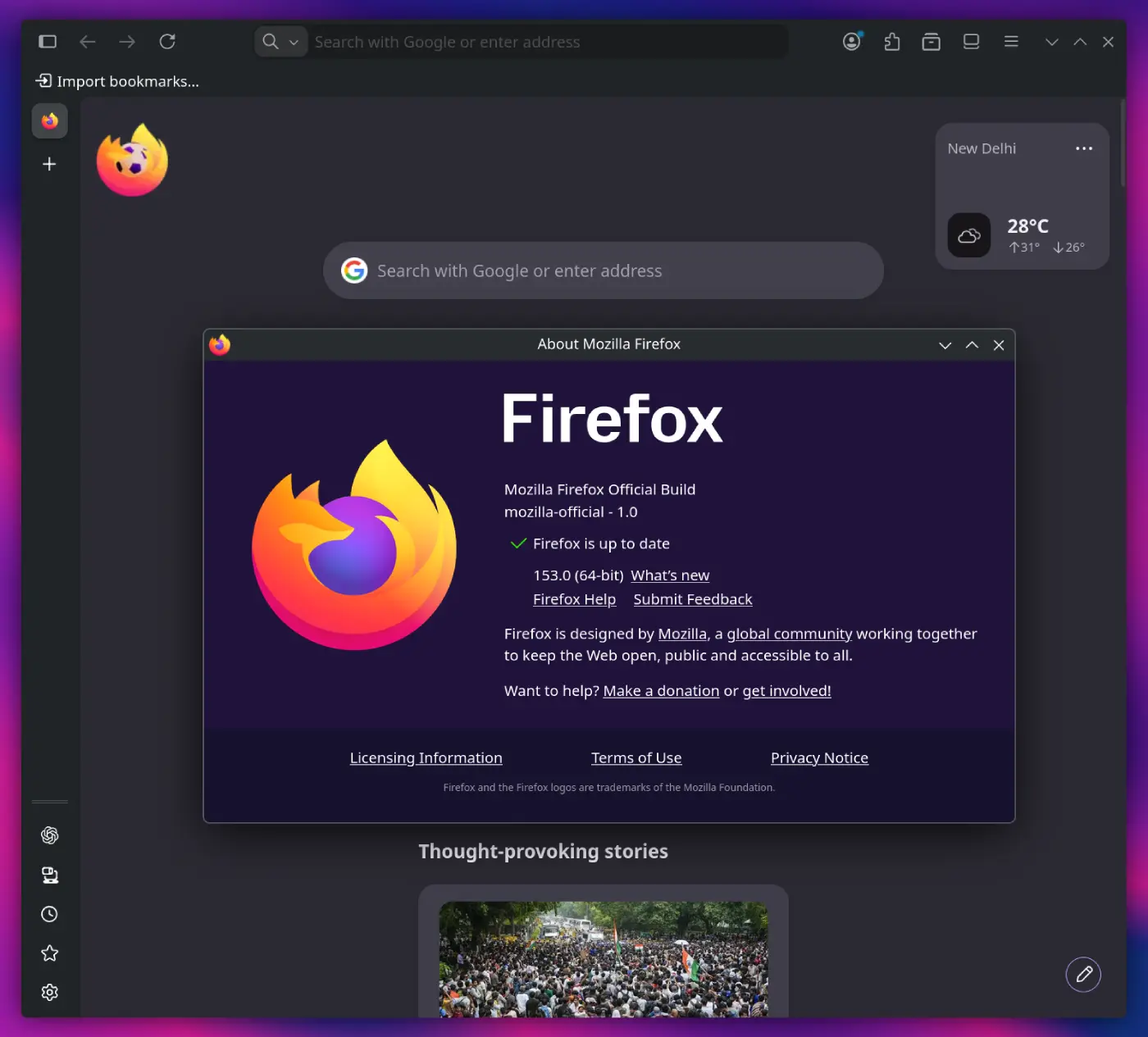Click the Firefox soccer ball logo
Screen dimensions: 1148x1037
pyautogui.click(x=132, y=160)
